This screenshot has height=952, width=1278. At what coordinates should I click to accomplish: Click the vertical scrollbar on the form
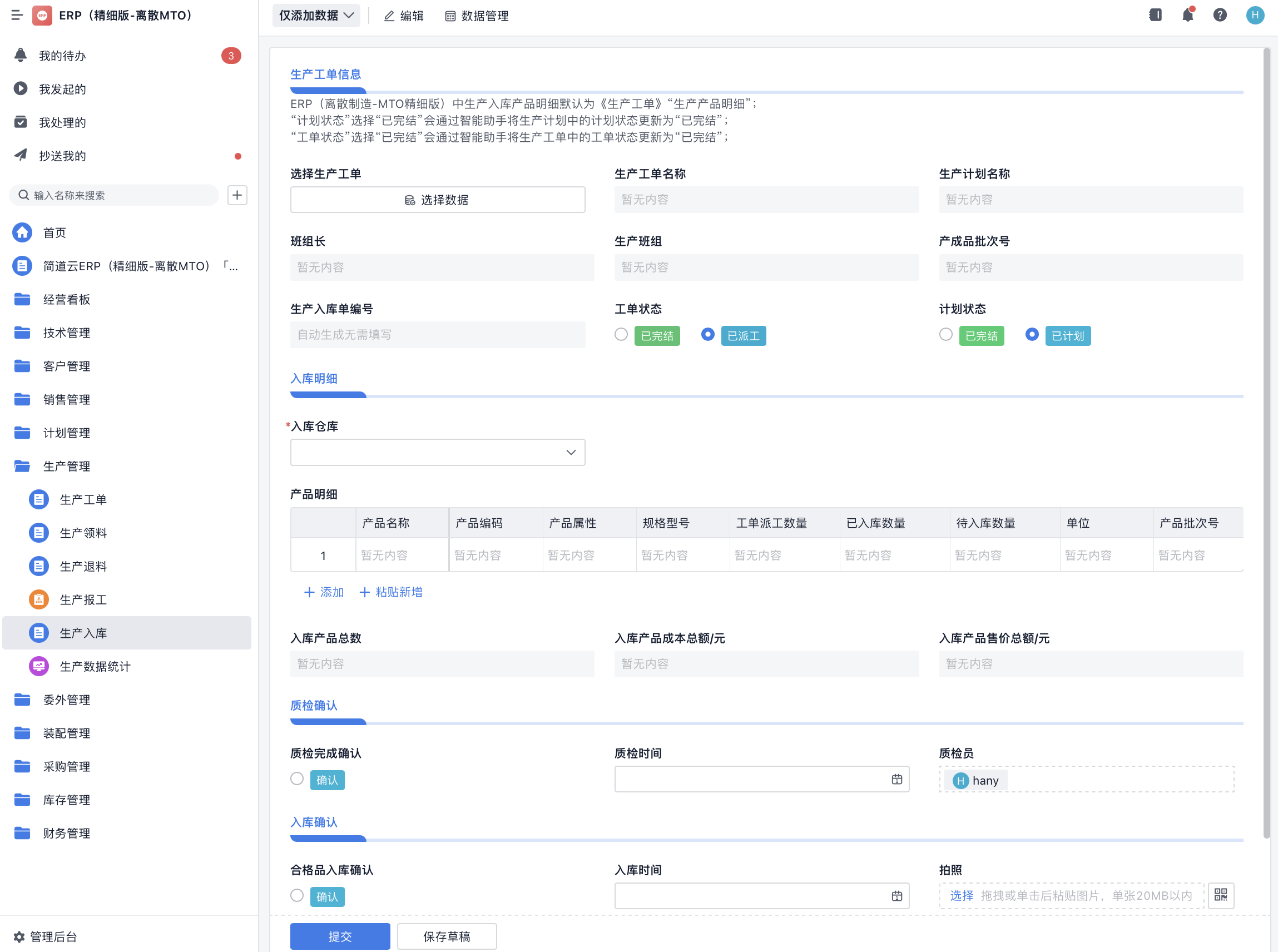click(1266, 443)
